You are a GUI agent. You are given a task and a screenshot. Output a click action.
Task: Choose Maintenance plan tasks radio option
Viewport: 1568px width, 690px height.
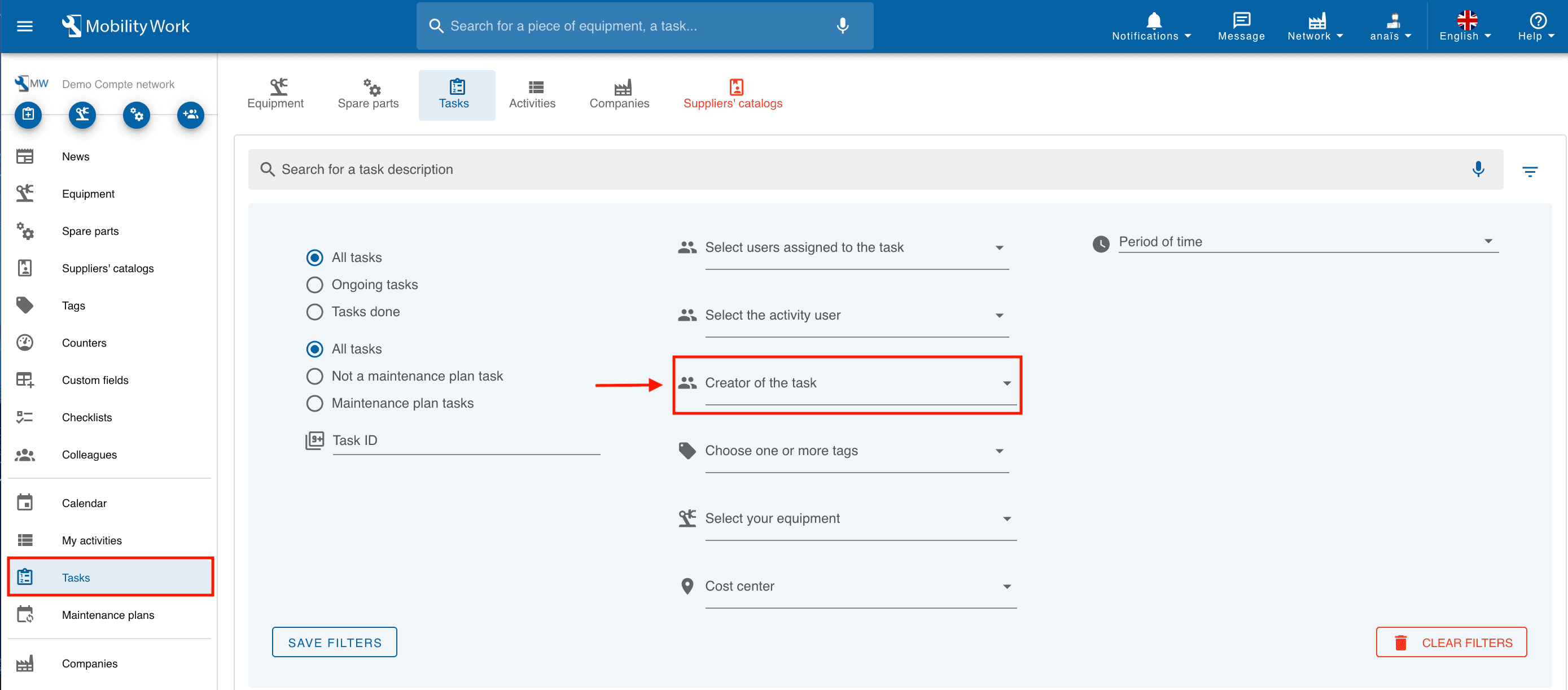click(x=315, y=403)
